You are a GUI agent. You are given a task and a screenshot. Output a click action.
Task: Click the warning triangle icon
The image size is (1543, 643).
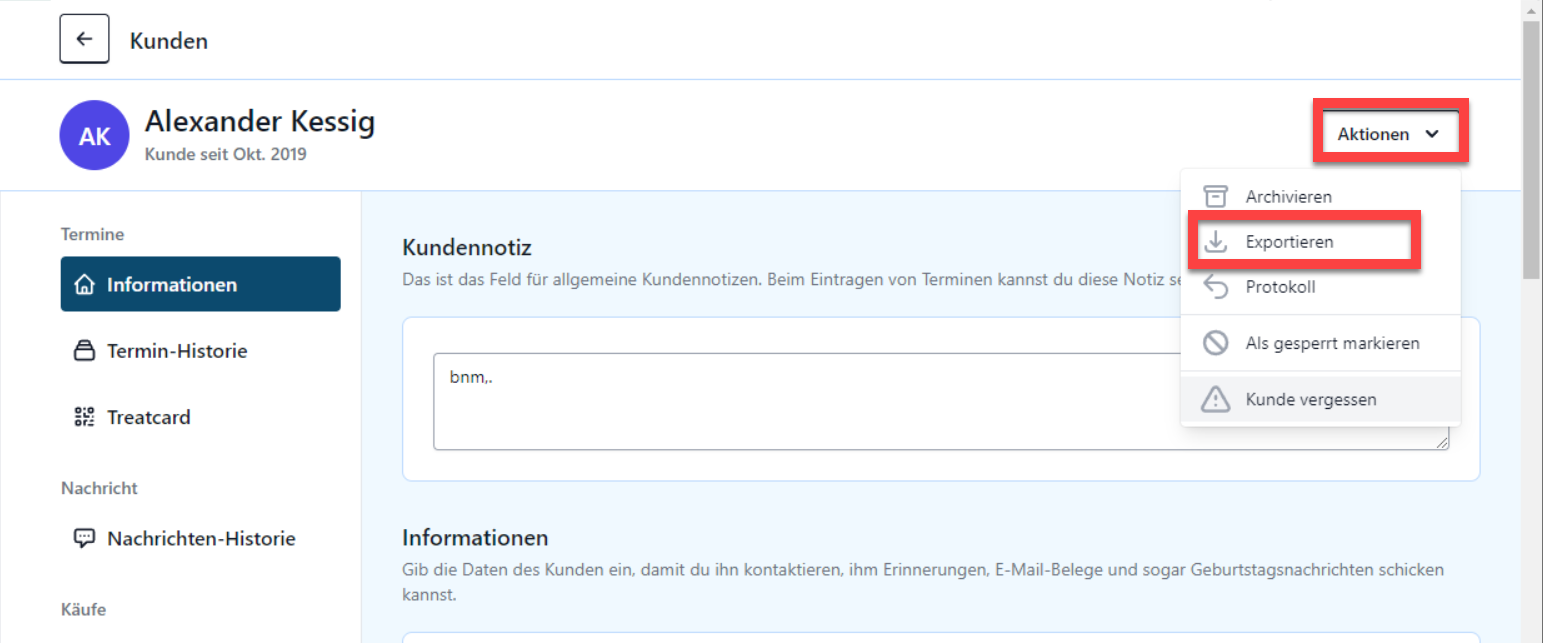click(1214, 399)
